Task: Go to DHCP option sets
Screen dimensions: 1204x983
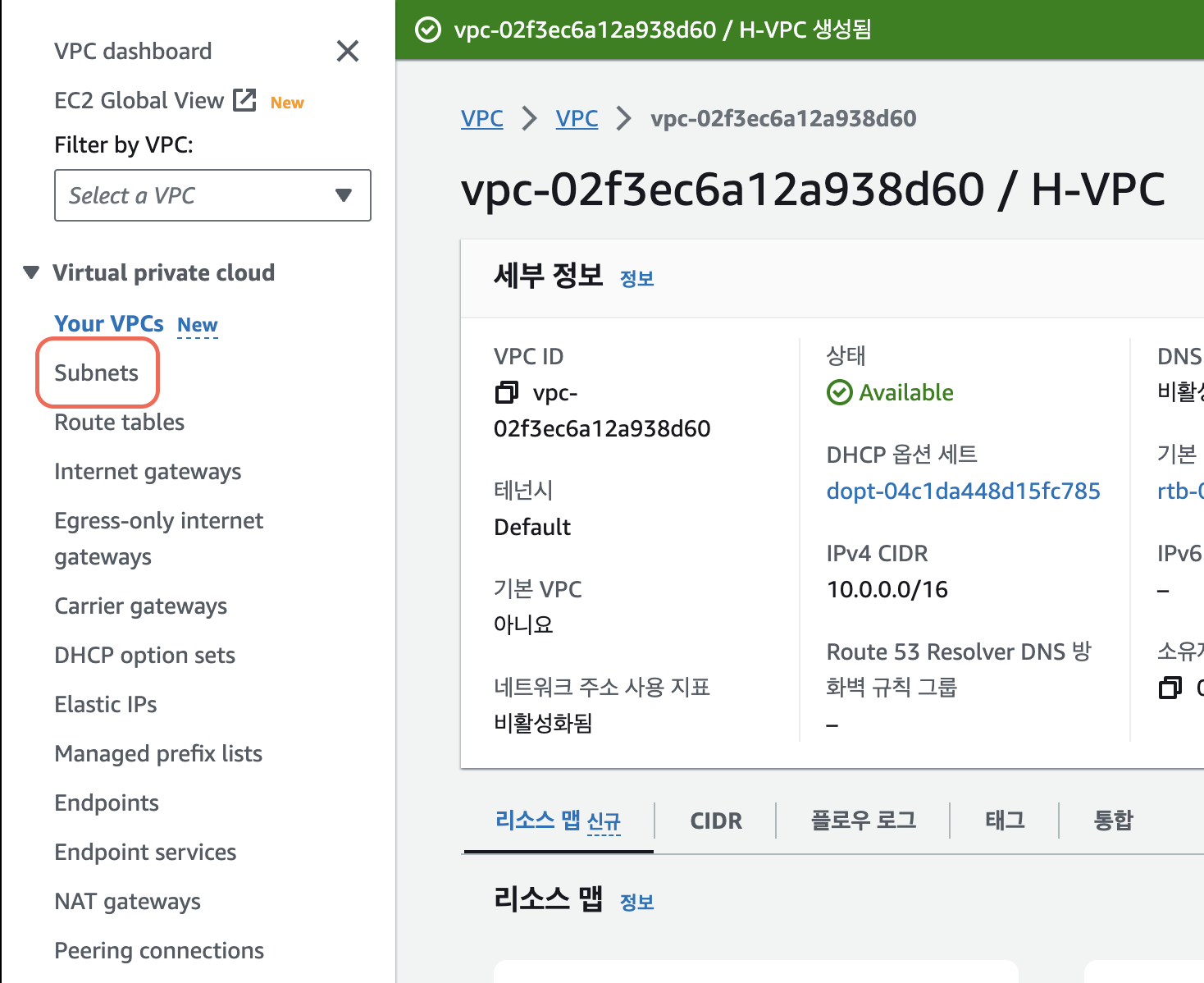Action: (144, 655)
